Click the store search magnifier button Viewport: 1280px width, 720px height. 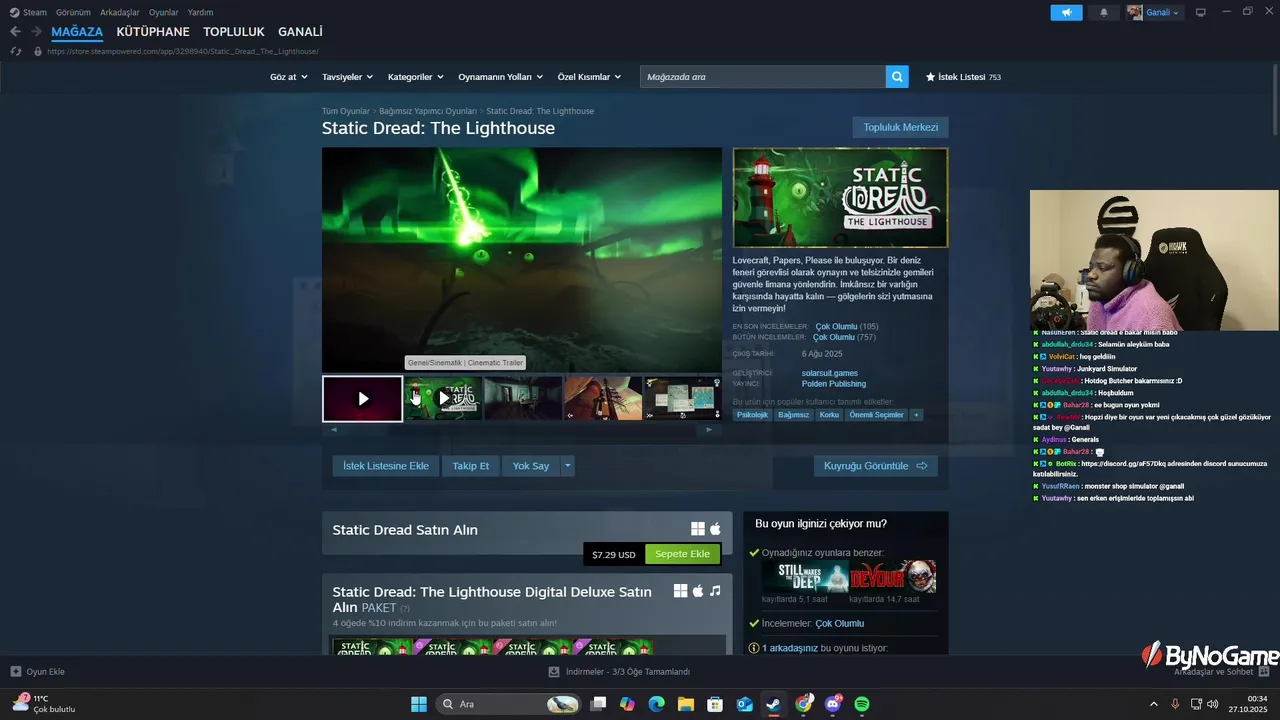pyautogui.click(x=897, y=76)
